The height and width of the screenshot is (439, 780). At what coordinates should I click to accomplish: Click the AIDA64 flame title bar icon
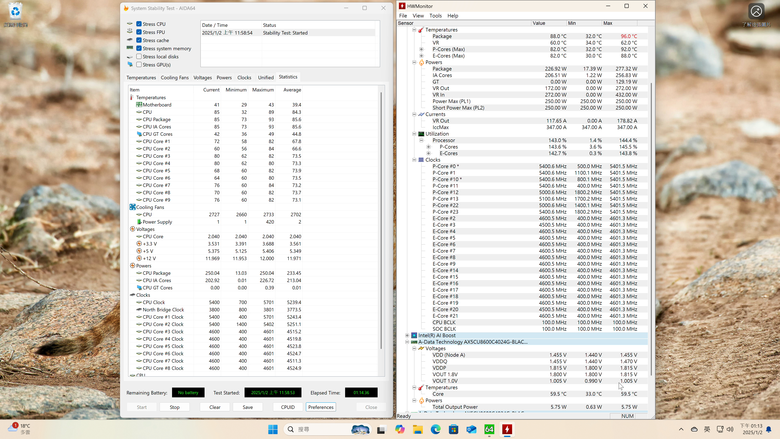(x=126, y=8)
